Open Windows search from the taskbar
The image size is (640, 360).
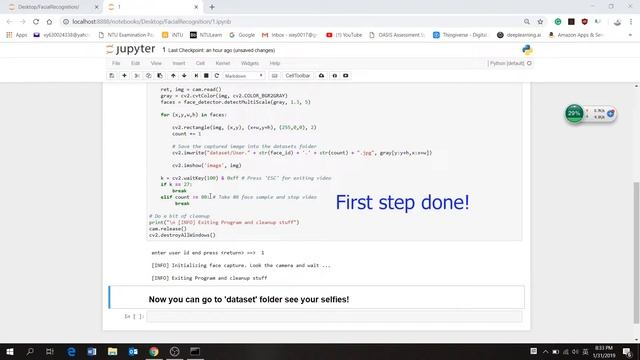(30, 351)
